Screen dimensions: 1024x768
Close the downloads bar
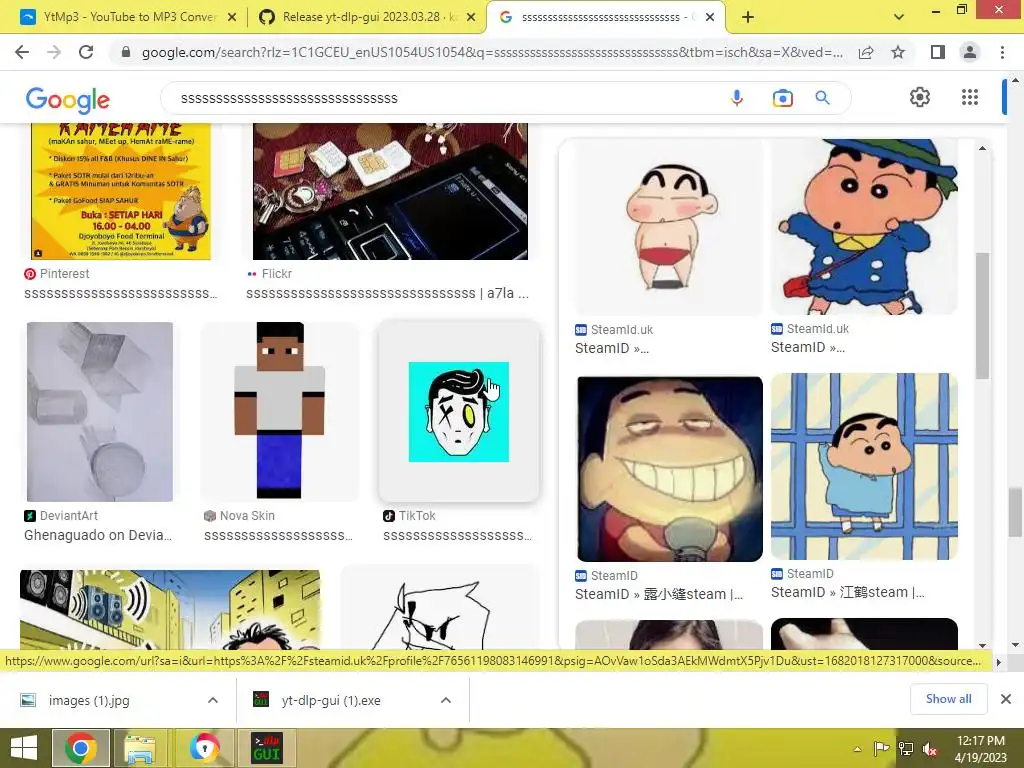(x=1006, y=699)
